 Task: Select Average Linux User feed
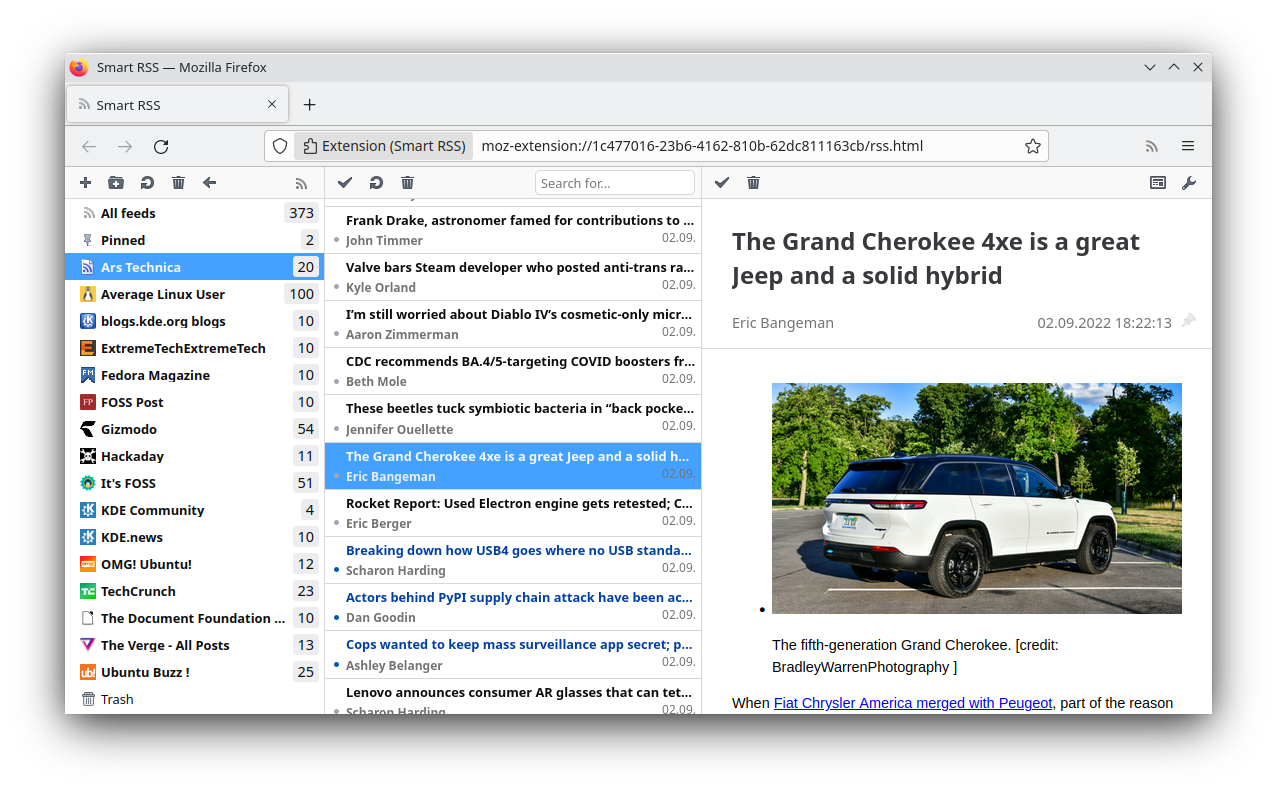coord(195,294)
